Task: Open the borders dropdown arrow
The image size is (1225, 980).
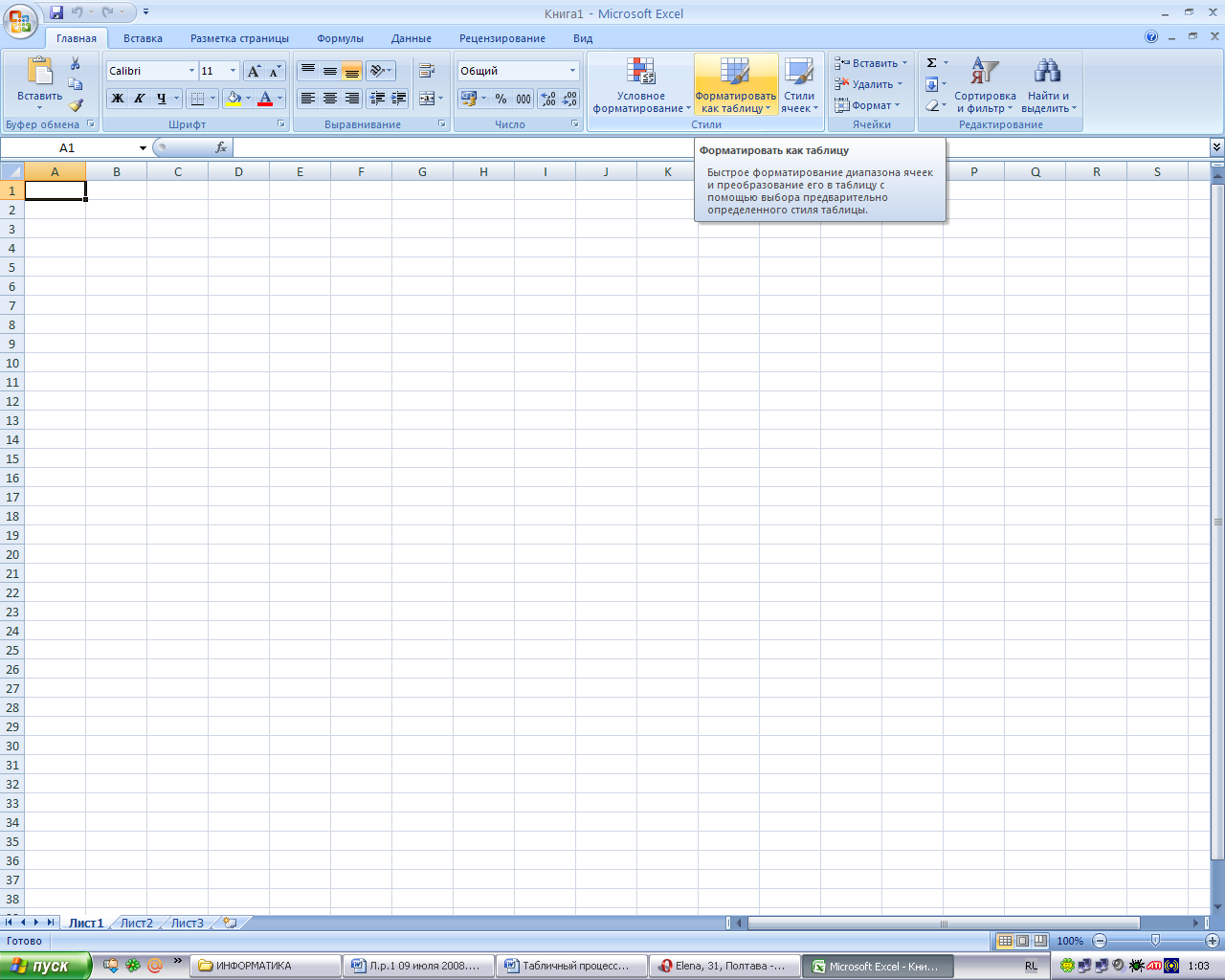Action: (x=212, y=99)
